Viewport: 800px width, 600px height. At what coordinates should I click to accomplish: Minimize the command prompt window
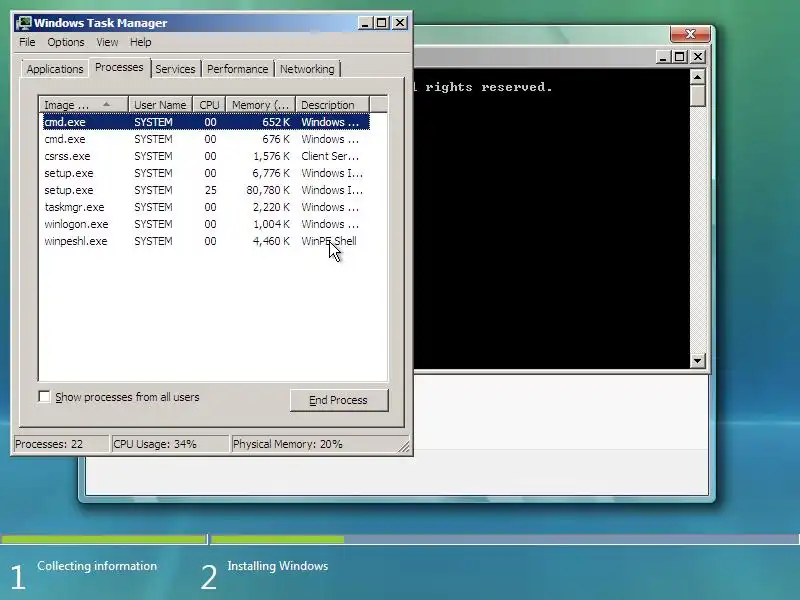click(x=662, y=57)
